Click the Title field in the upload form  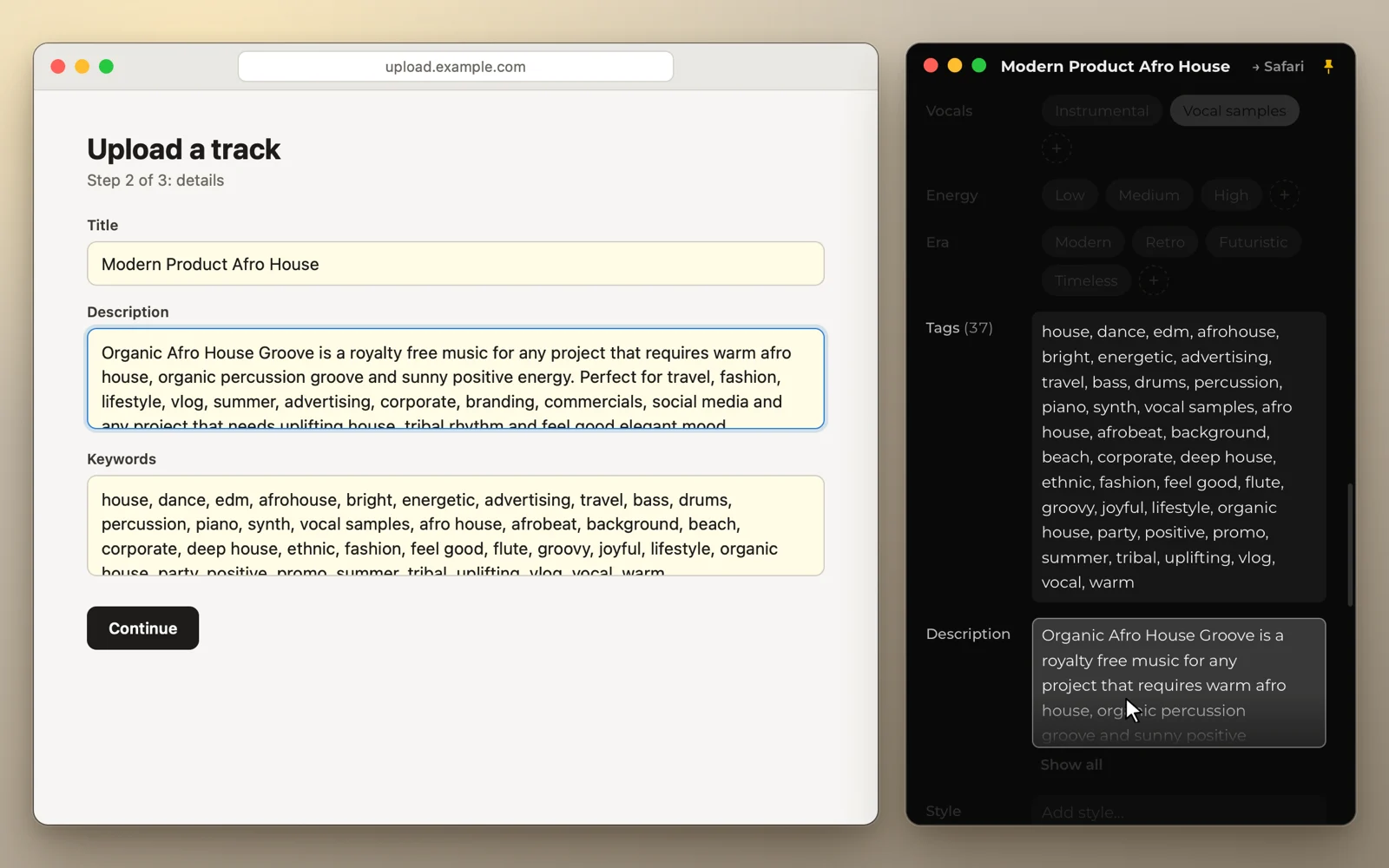point(456,264)
